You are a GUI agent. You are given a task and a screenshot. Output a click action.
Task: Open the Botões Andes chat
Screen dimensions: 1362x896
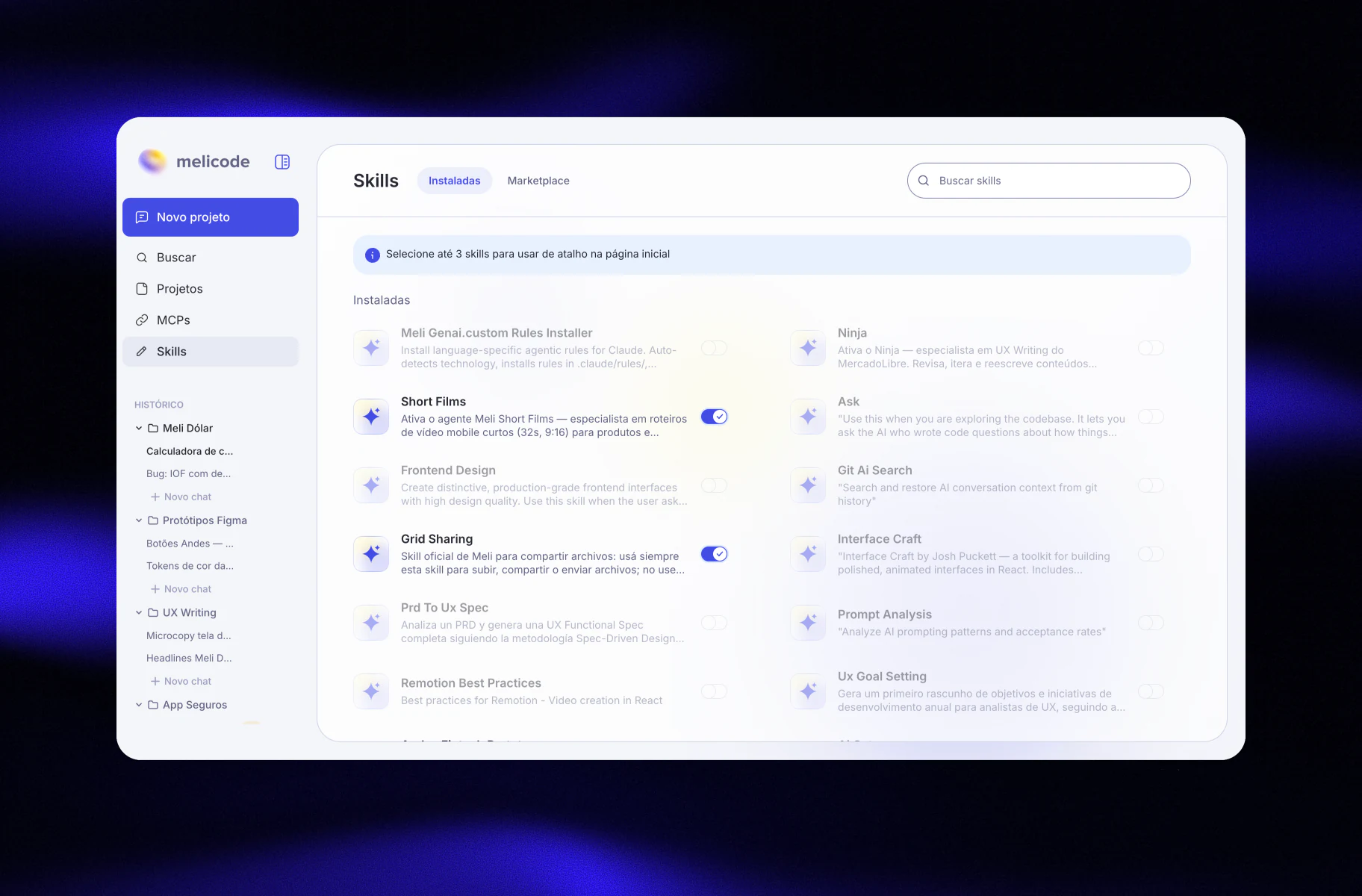(x=190, y=544)
